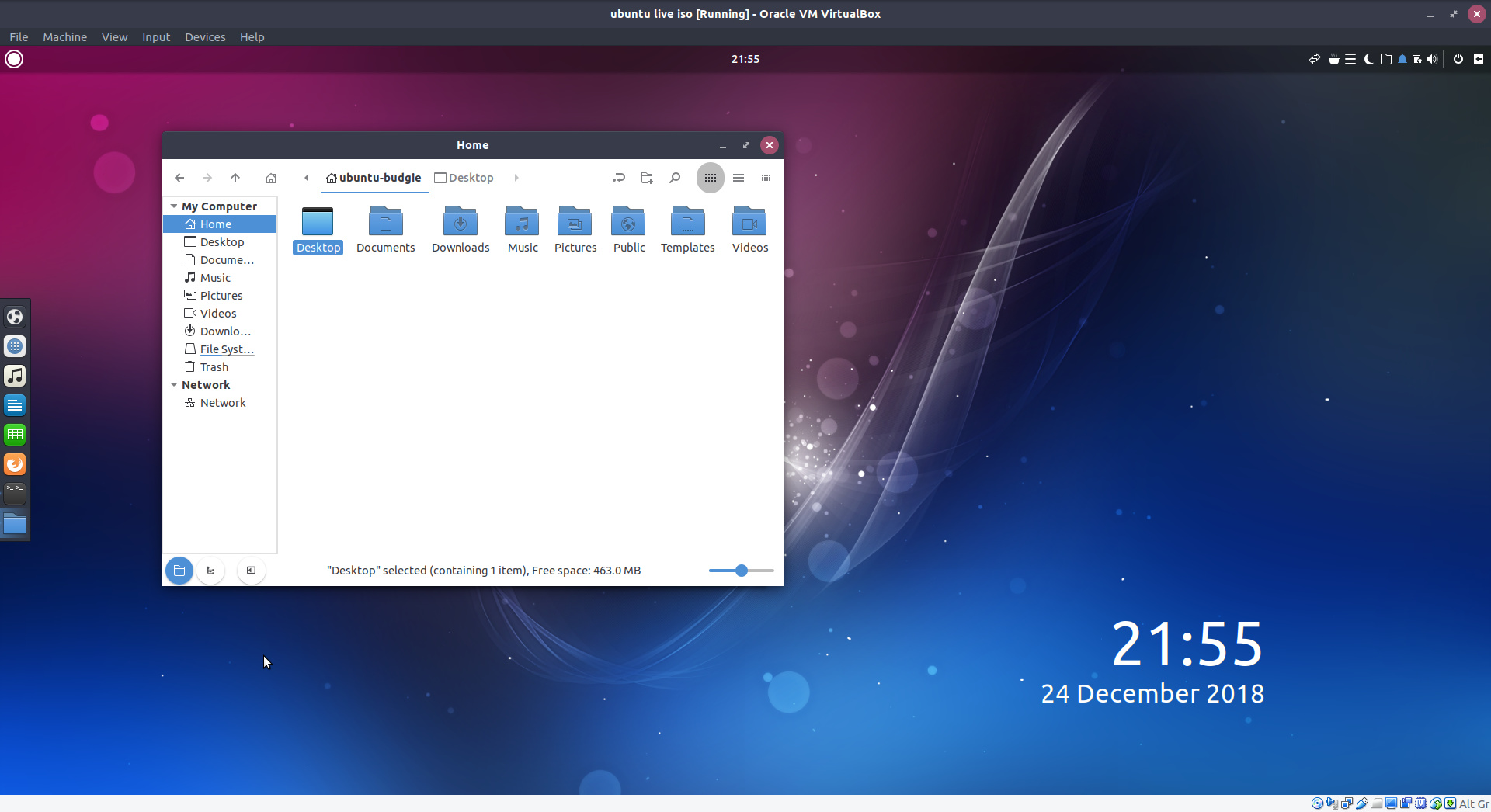
Task: Go up to parent folder
Action: 235,178
